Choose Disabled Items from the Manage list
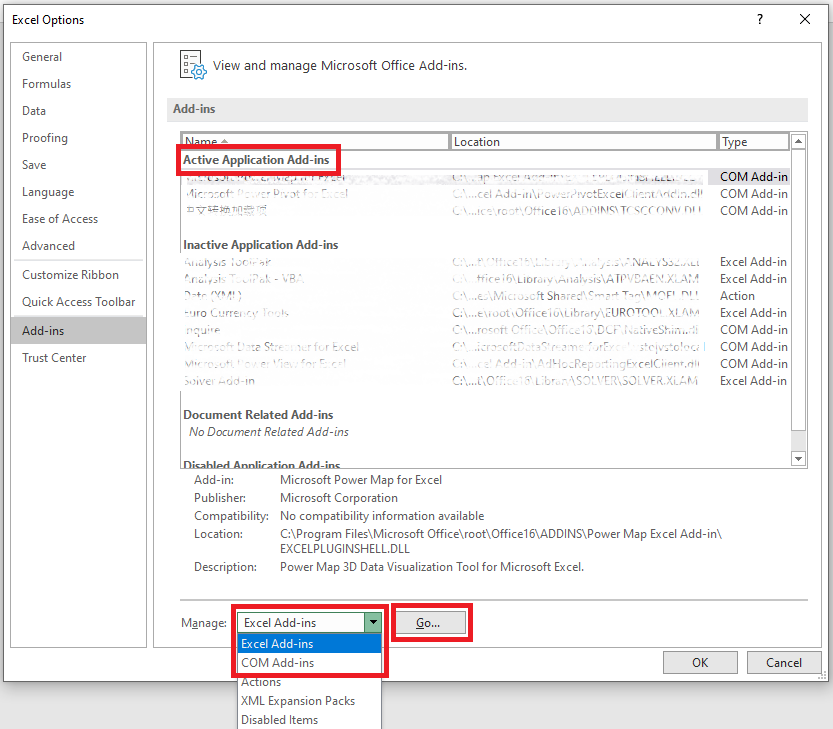 tap(310, 720)
